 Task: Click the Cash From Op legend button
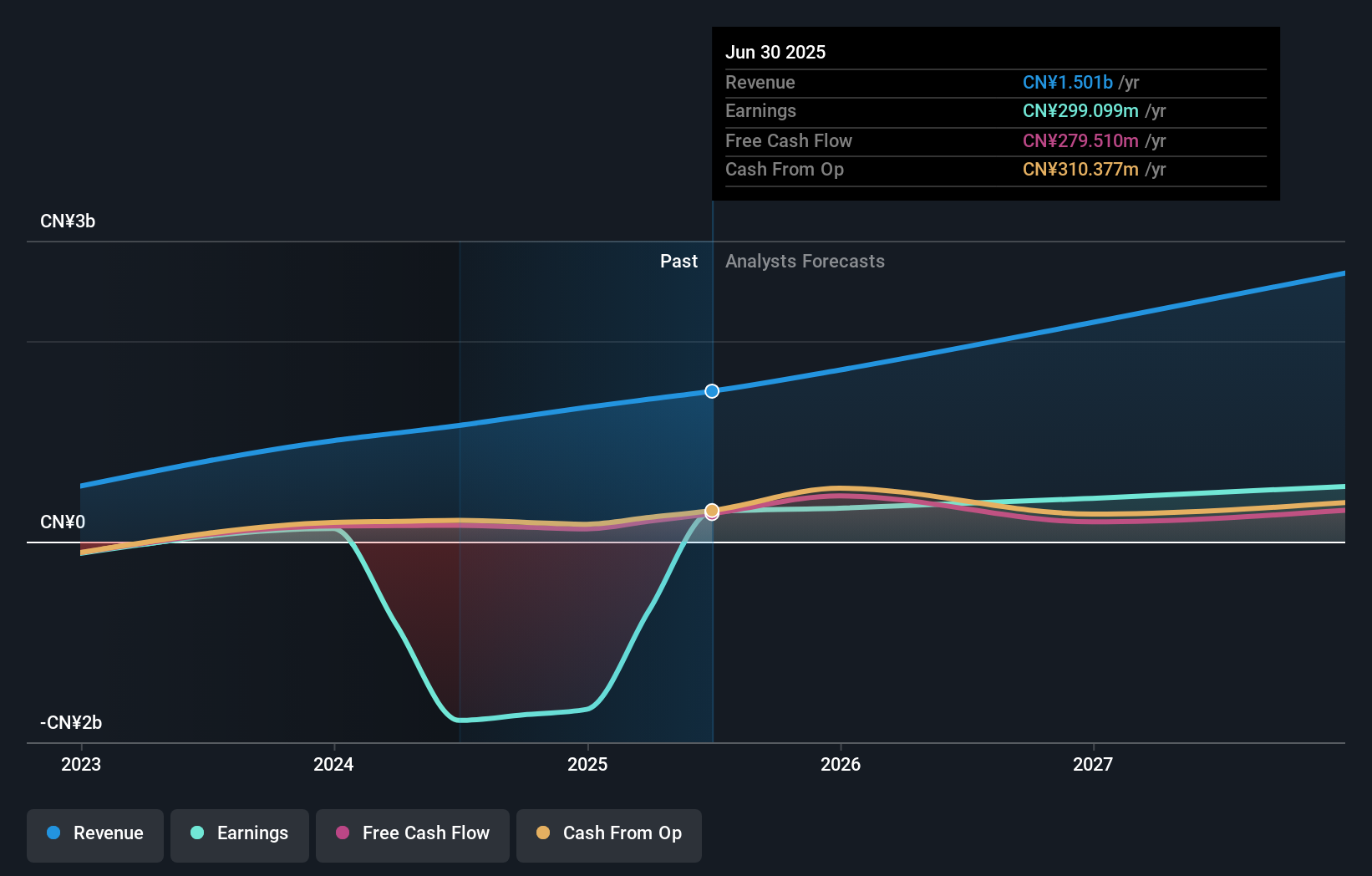pyautogui.click(x=608, y=835)
